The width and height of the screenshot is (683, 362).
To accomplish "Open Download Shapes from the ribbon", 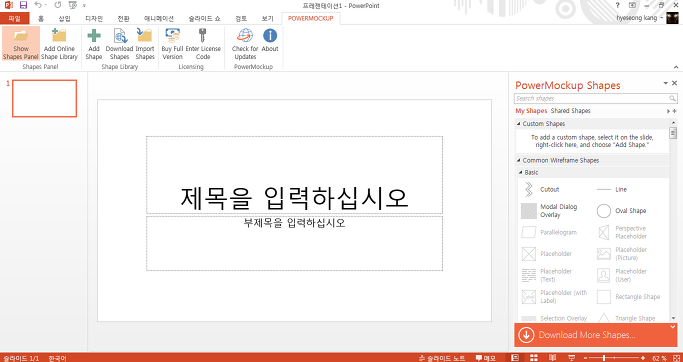I will (x=119, y=44).
